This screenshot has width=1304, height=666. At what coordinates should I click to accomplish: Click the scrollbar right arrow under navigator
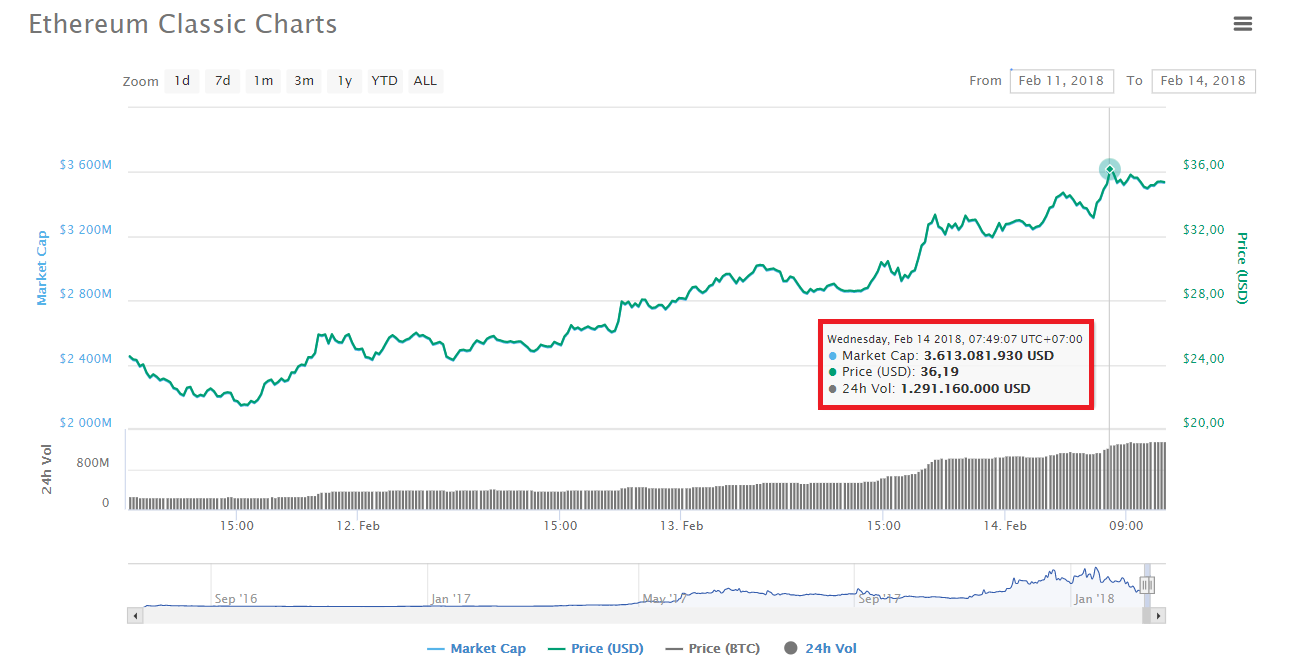[x=1159, y=616]
